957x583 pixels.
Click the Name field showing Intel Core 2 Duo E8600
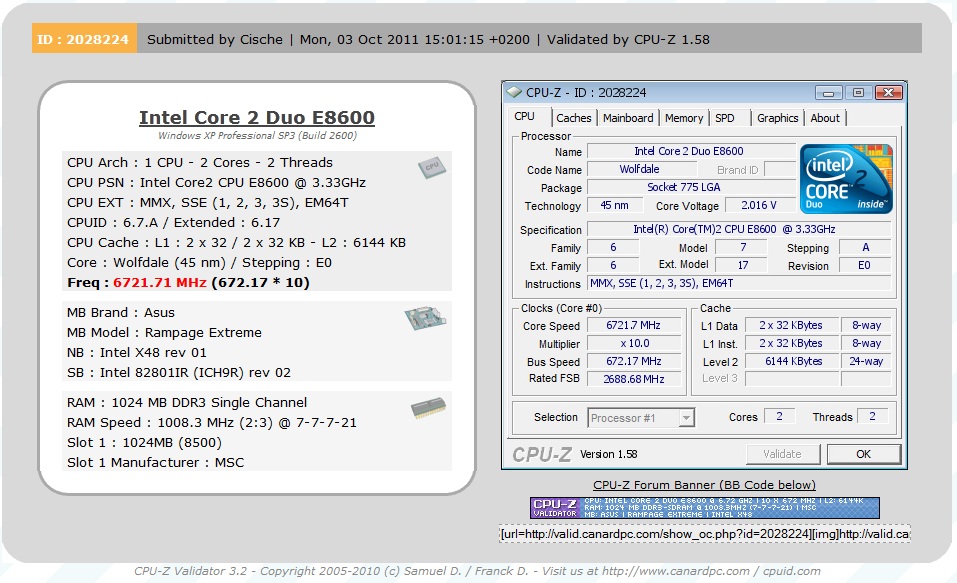691,151
